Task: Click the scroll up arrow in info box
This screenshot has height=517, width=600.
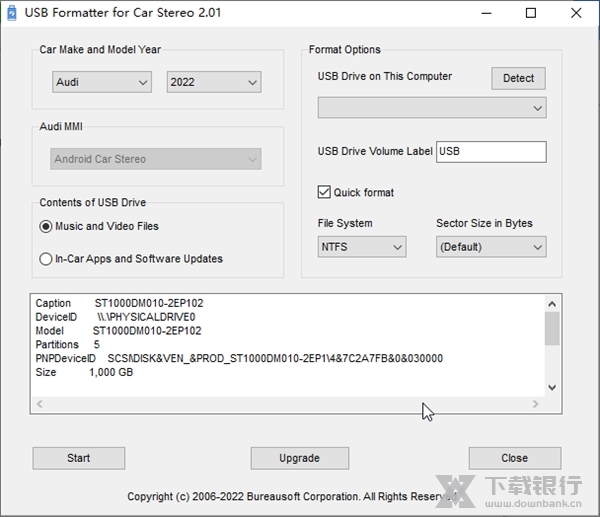Action: point(552,304)
